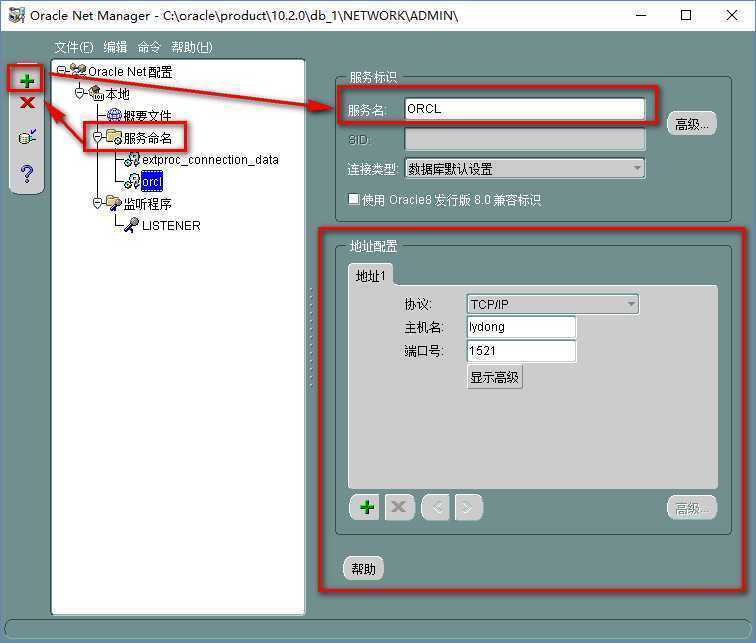Select the orcl service tree item
This screenshot has height=643, width=756.
(152, 181)
